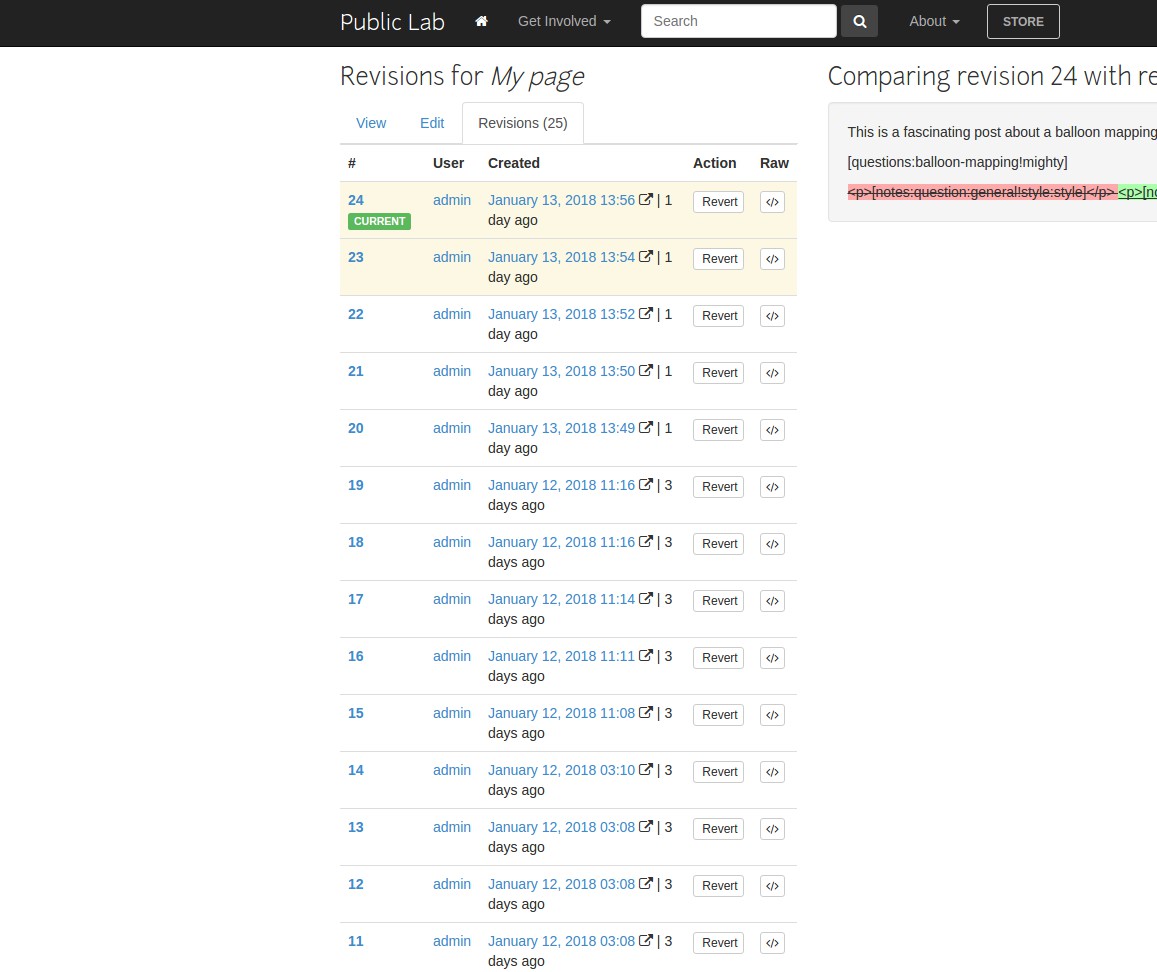Revert to revision 19
This screenshot has height=972, width=1157.
point(719,487)
